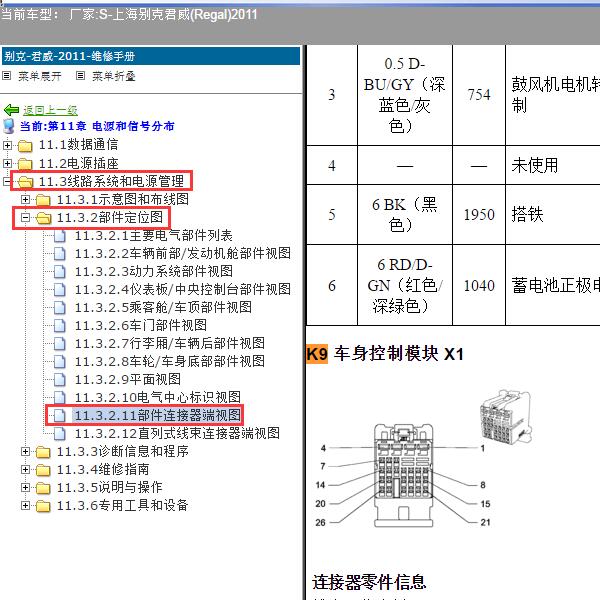
Task: Select 11.3.2部件定位图 folder label
Action: 110,217
